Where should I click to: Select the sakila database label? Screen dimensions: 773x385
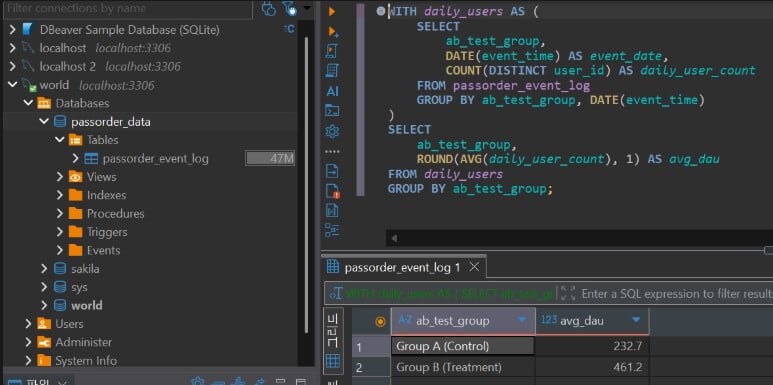click(x=85, y=269)
